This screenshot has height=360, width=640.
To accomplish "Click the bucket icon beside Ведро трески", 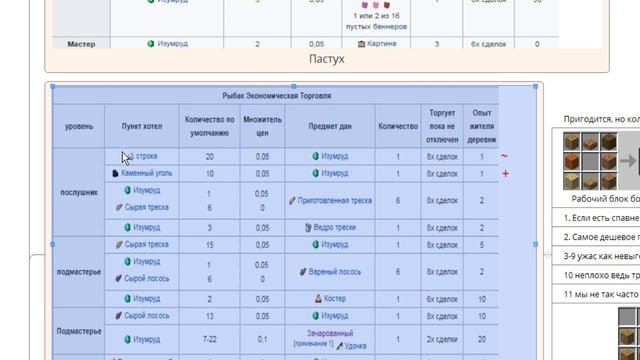I will click(x=308, y=227).
